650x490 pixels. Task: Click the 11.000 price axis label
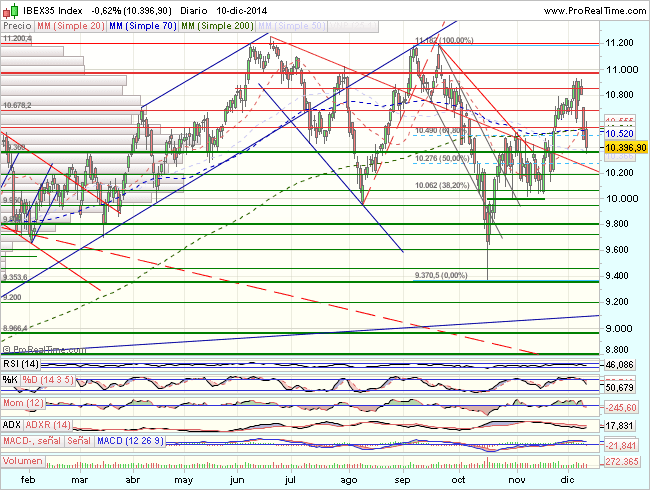click(622, 70)
